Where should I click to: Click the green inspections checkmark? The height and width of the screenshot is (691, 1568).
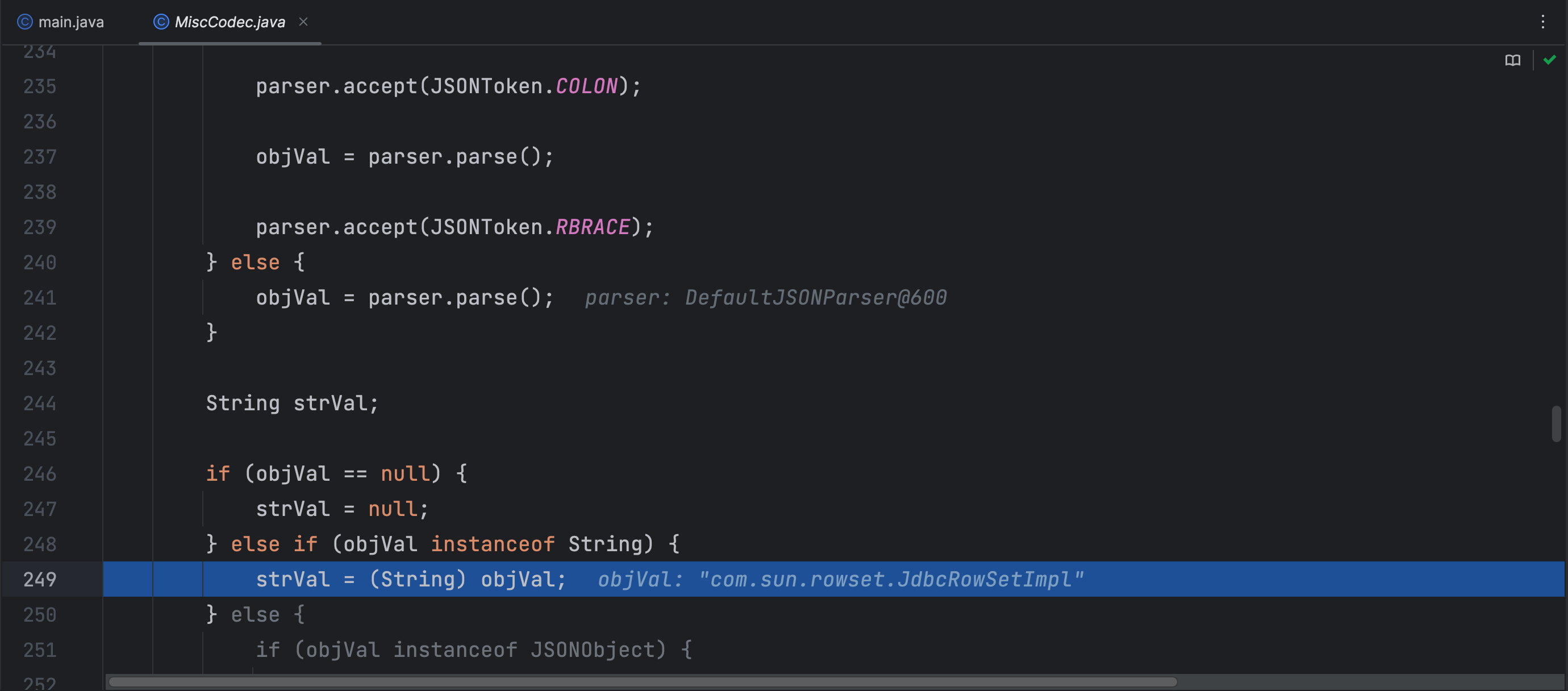(1549, 60)
